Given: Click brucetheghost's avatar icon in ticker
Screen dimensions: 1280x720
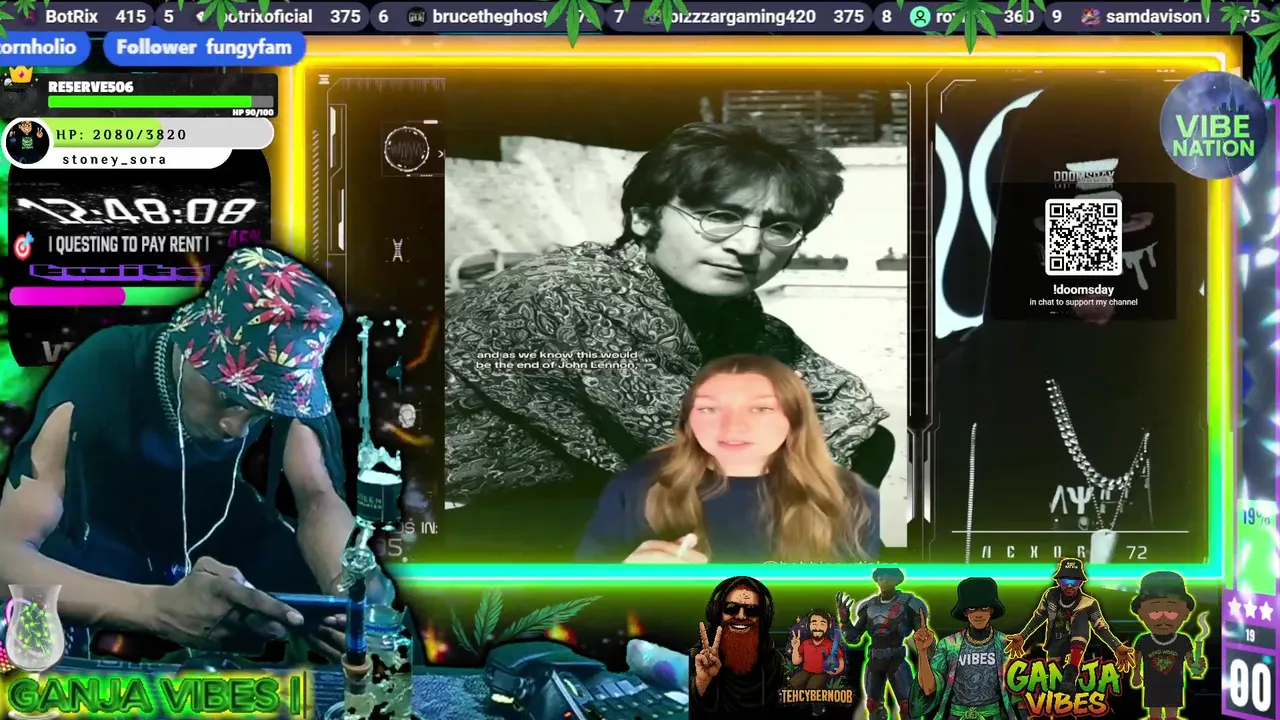Looking at the screenshot, I should [x=417, y=17].
